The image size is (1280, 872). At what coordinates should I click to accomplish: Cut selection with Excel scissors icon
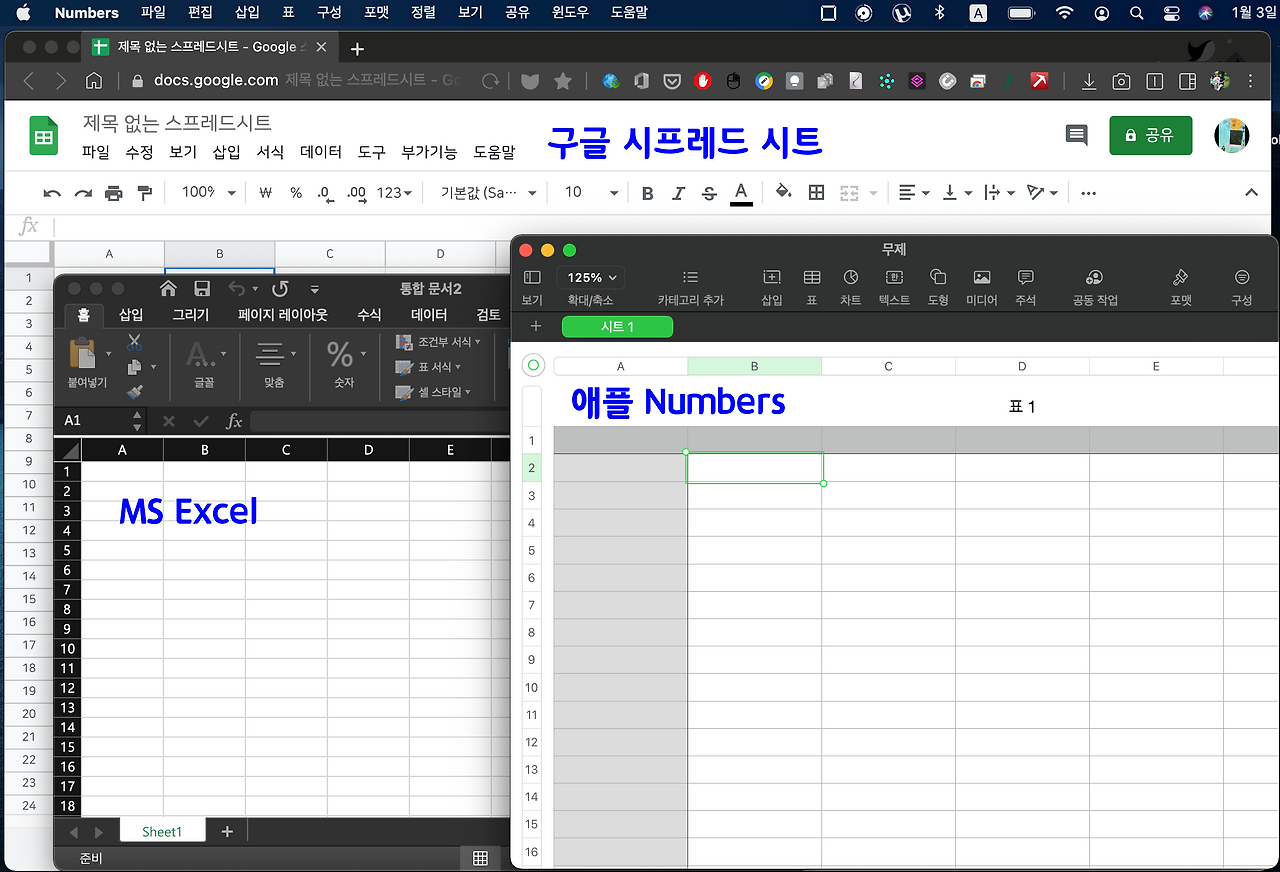(x=135, y=343)
